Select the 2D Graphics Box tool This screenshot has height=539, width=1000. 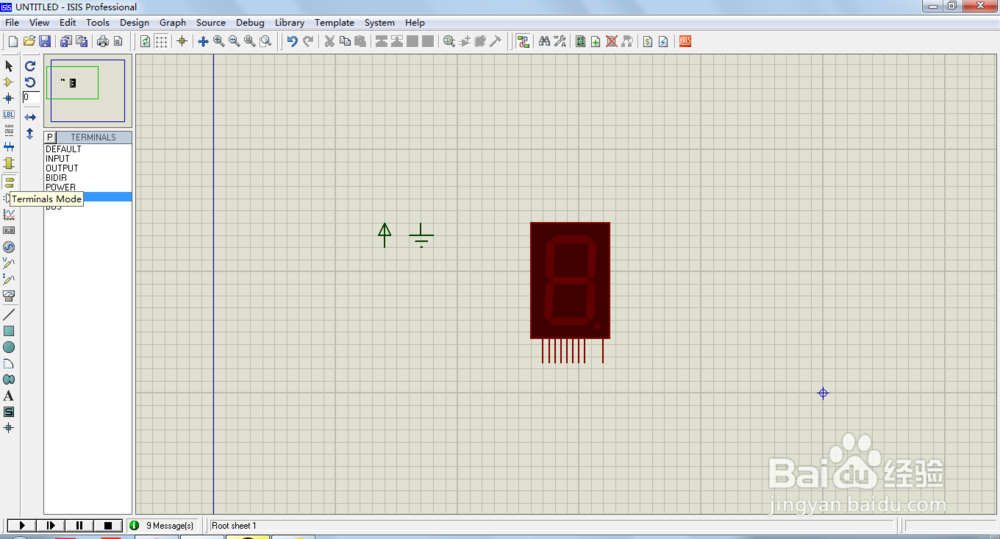[x=9, y=331]
